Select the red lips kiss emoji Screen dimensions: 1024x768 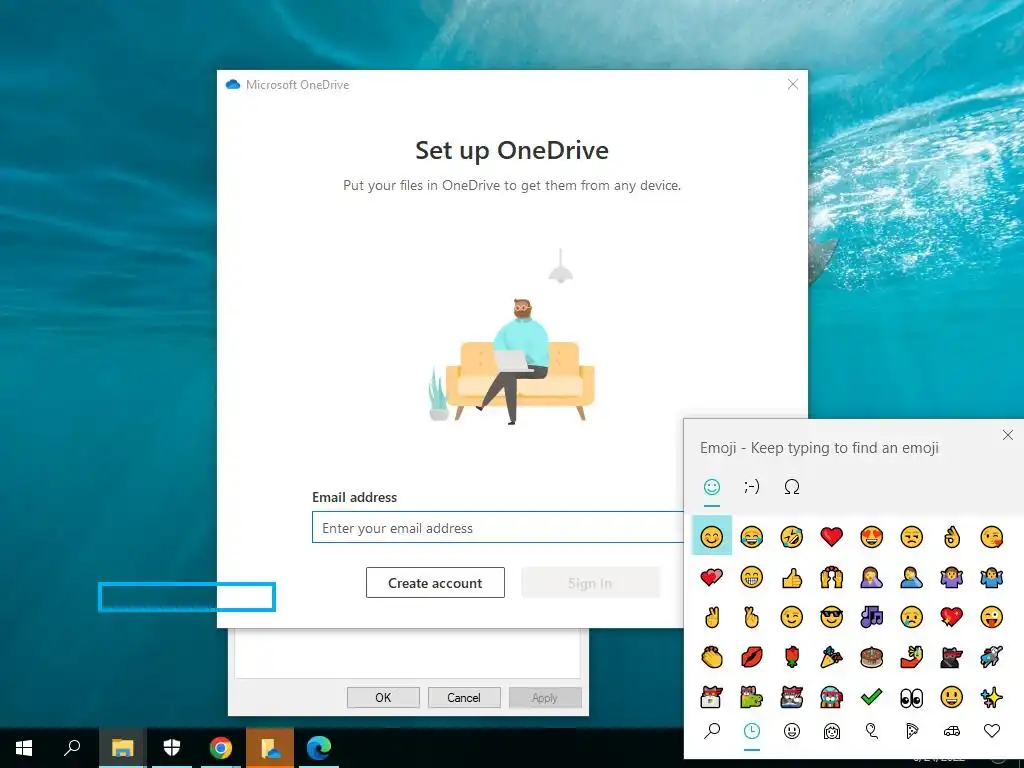click(x=752, y=657)
